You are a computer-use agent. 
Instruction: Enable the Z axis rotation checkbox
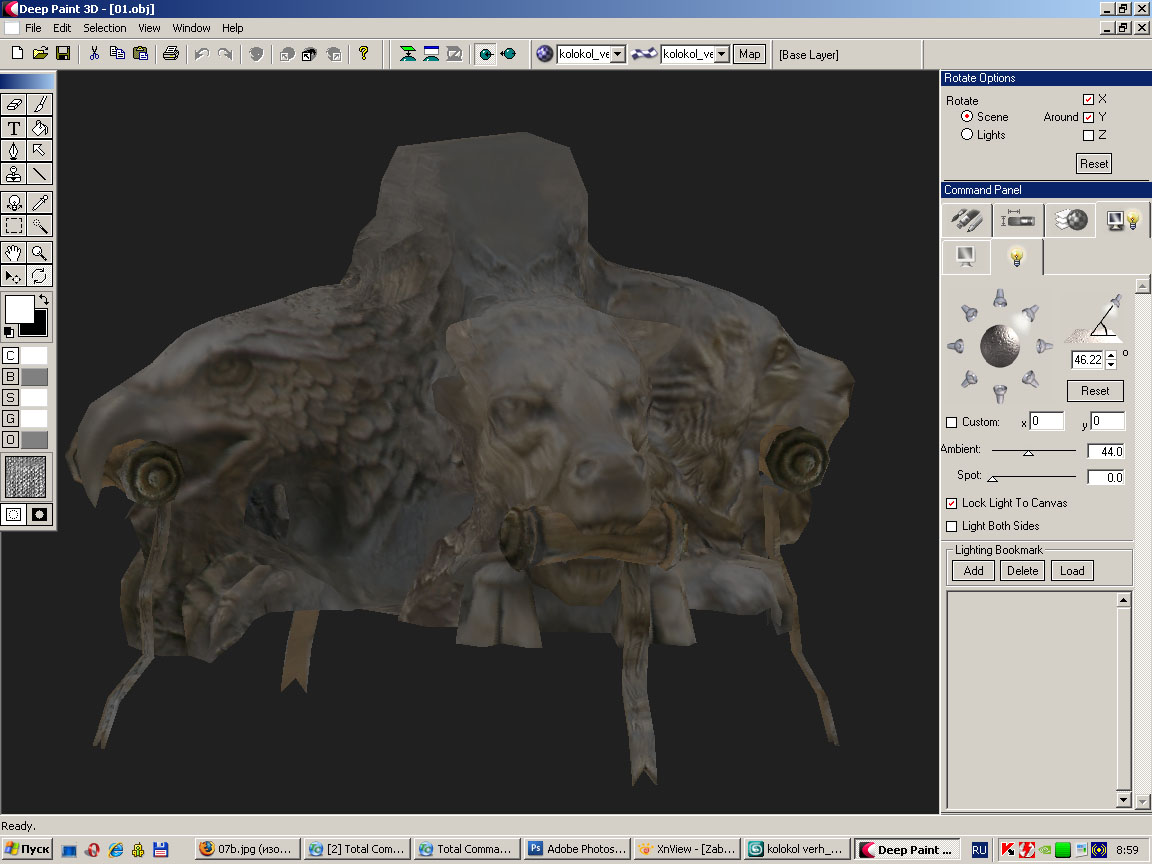(1088, 135)
